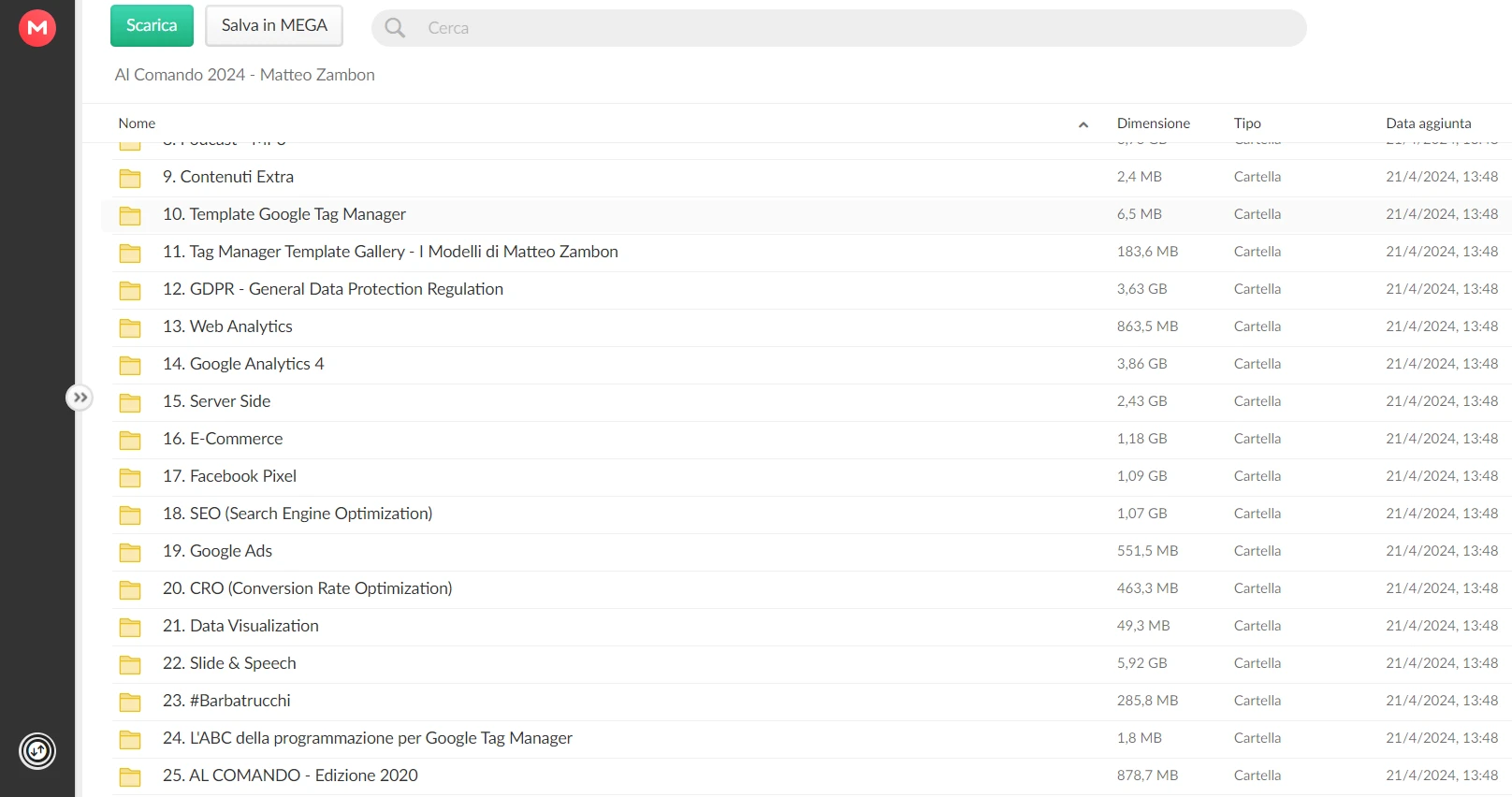Click folder icon for 18. SEO
This screenshot has height=797, width=1512.
[130, 514]
